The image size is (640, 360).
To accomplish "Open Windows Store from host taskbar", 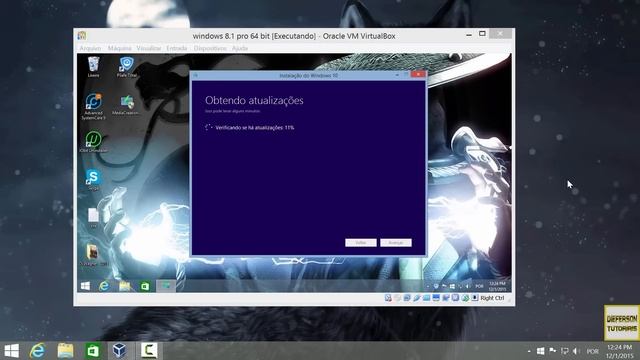I will point(93,351).
